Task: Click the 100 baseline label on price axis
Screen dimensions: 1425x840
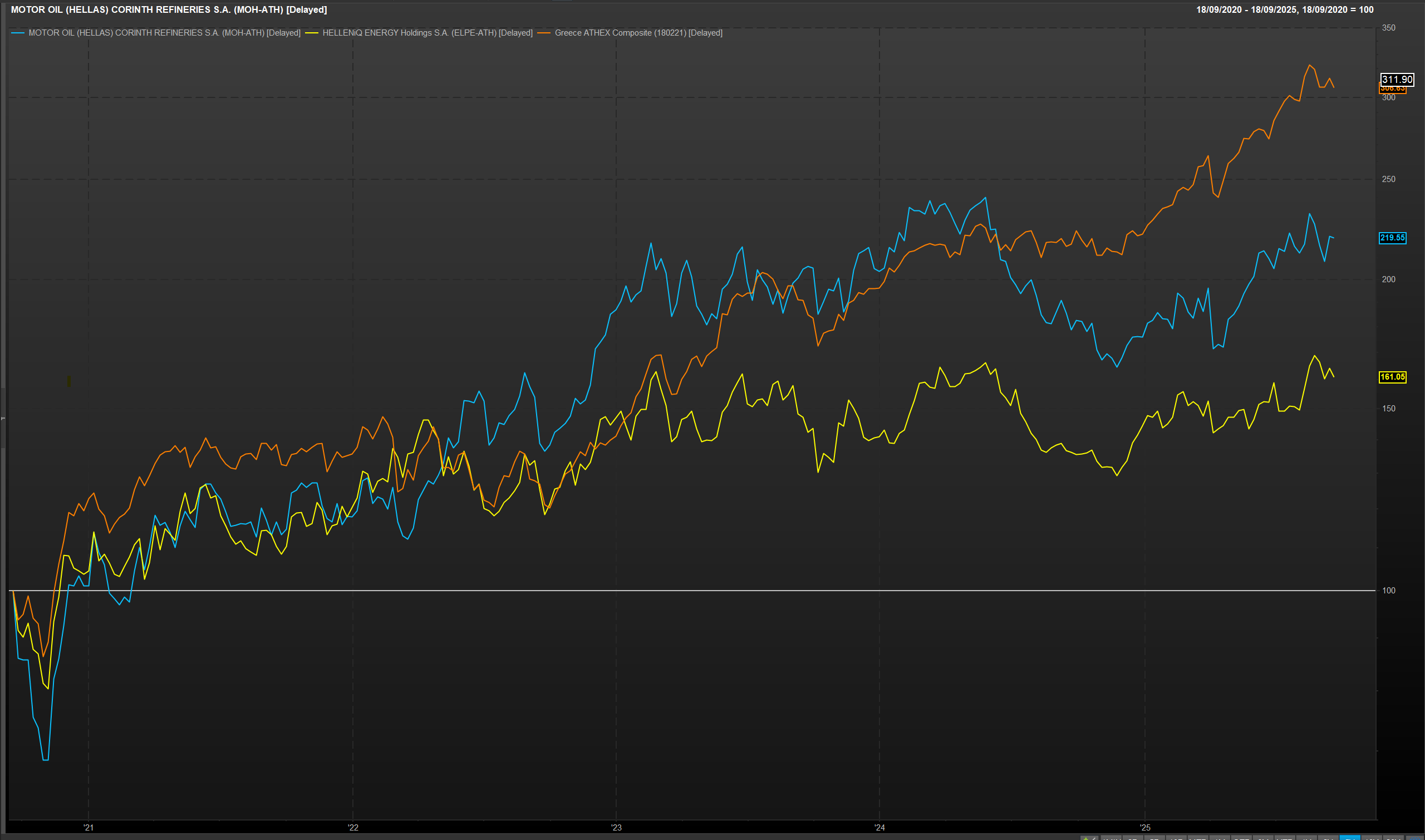Action: tap(1388, 591)
